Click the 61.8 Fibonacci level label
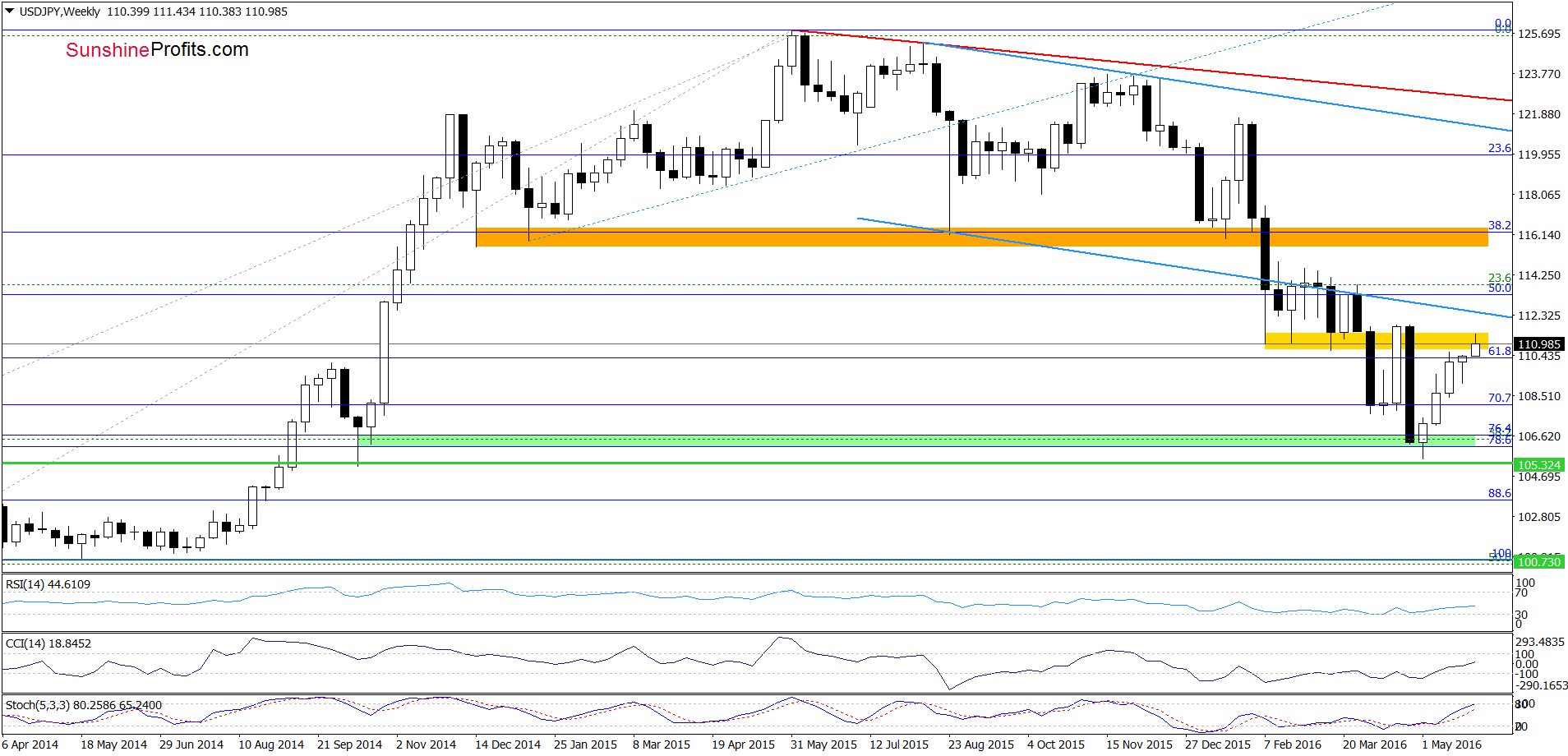This screenshot has width=1568, height=756. click(1500, 351)
